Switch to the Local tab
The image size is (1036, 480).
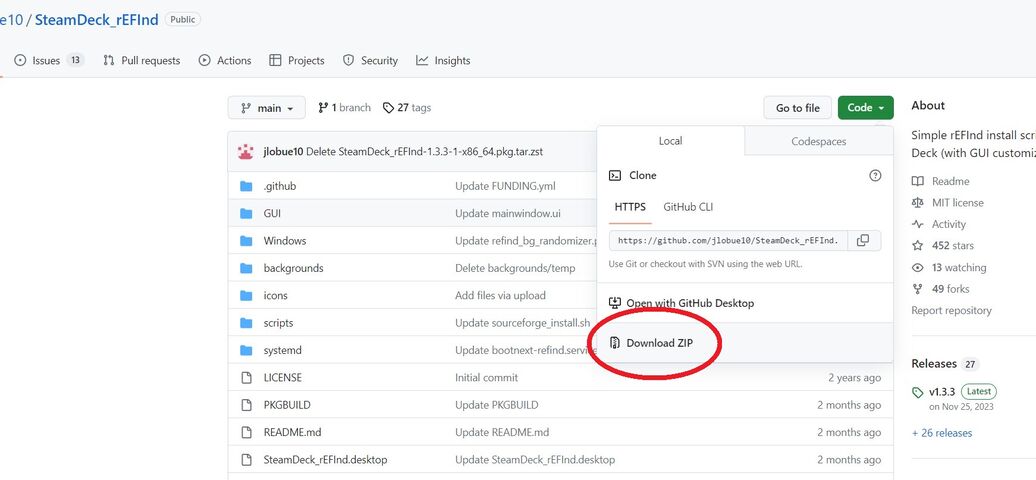point(670,141)
